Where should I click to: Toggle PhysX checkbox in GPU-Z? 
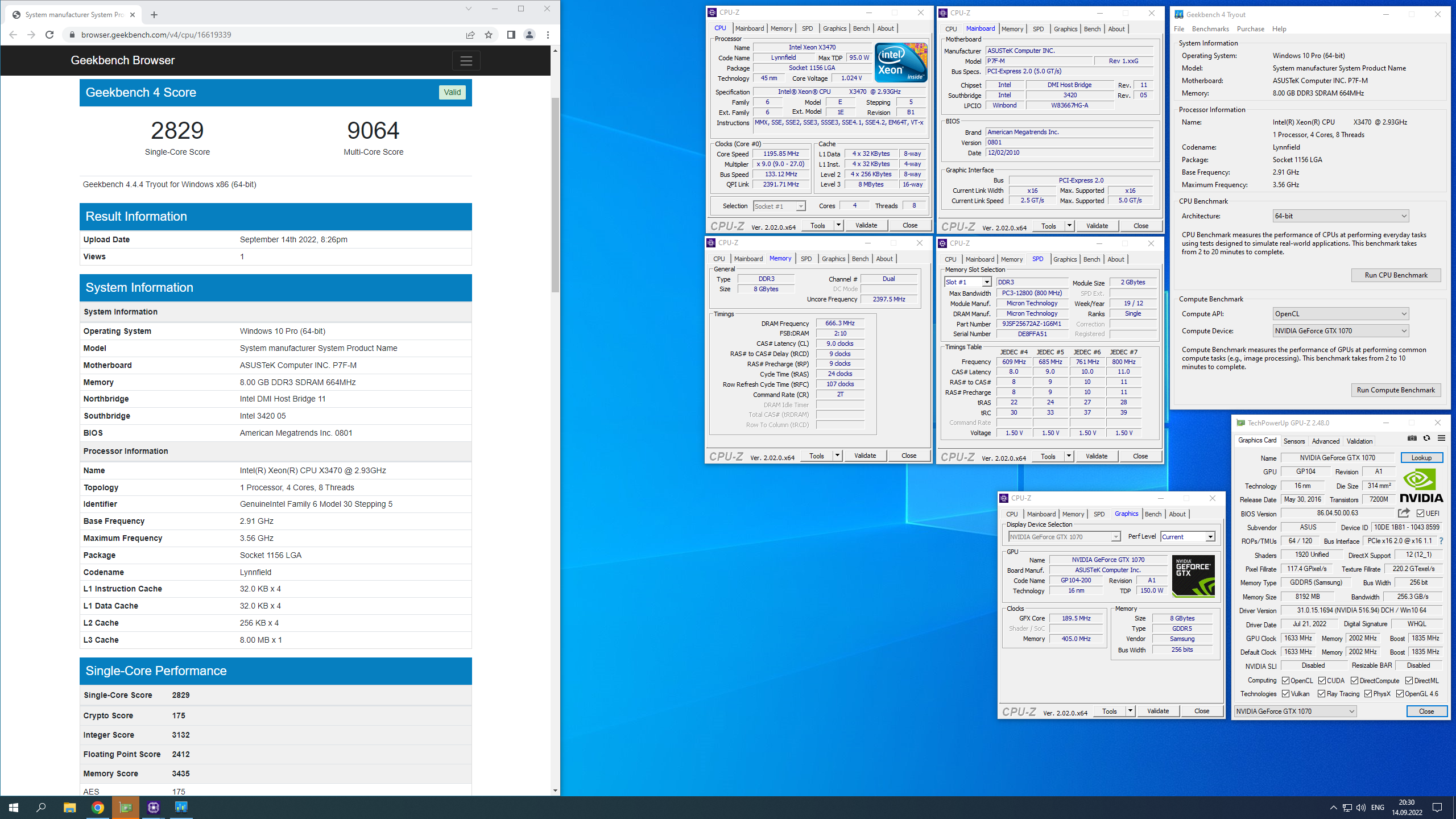(x=1368, y=693)
